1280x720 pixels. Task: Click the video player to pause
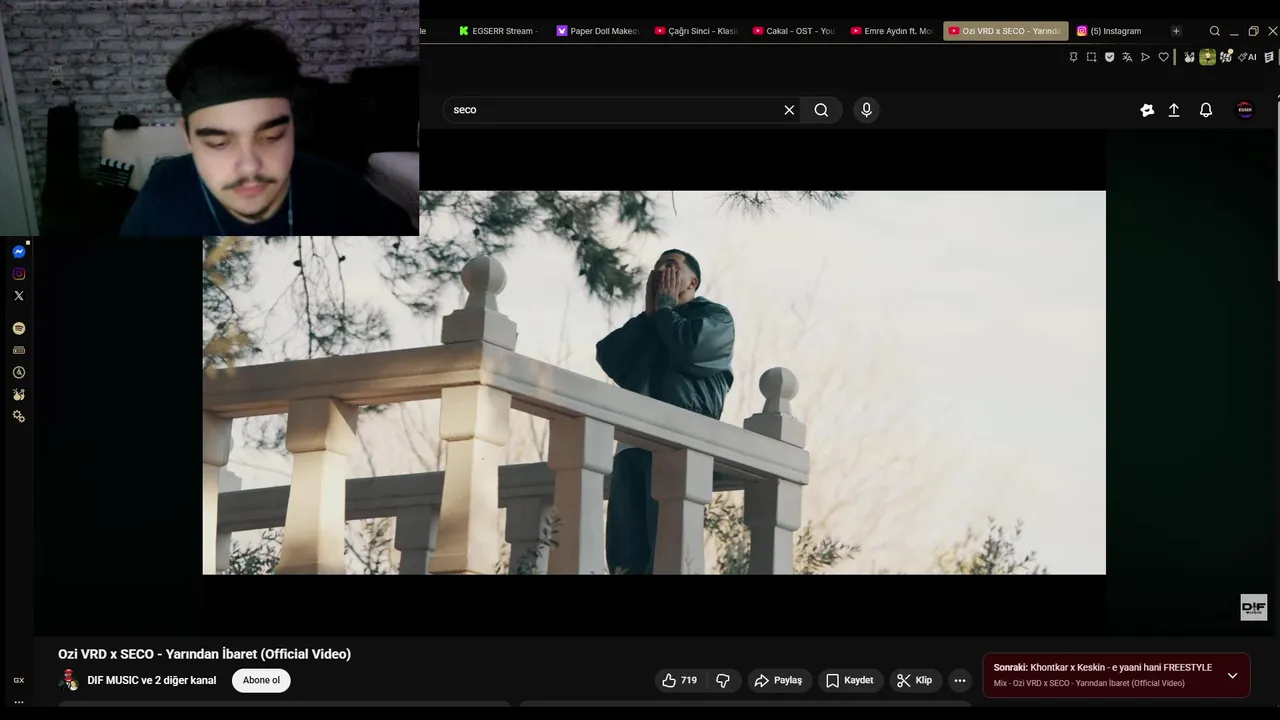pyautogui.click(x=654, y=382)
